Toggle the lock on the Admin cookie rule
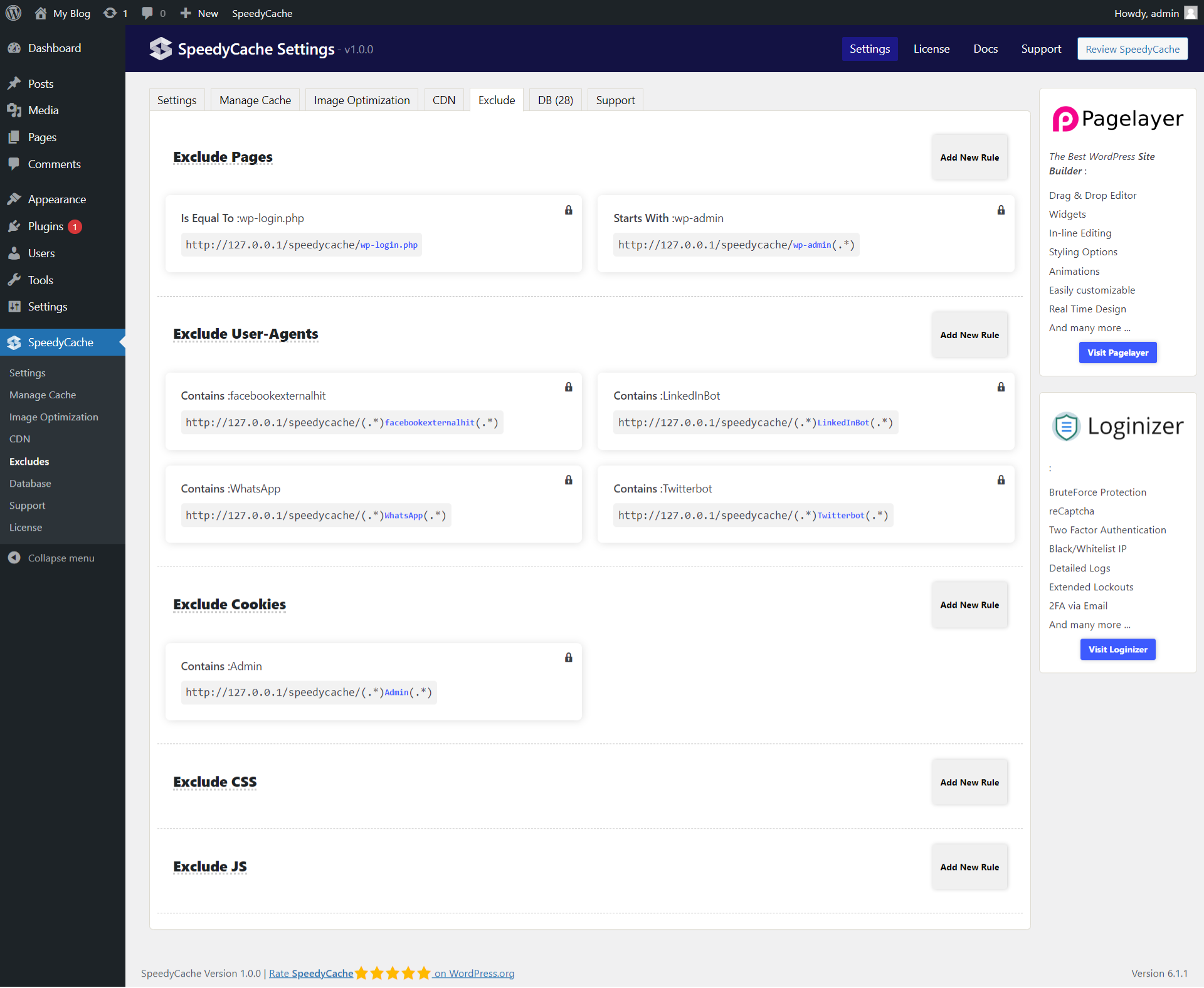The image size is (1204, 988). click(568, 657)
